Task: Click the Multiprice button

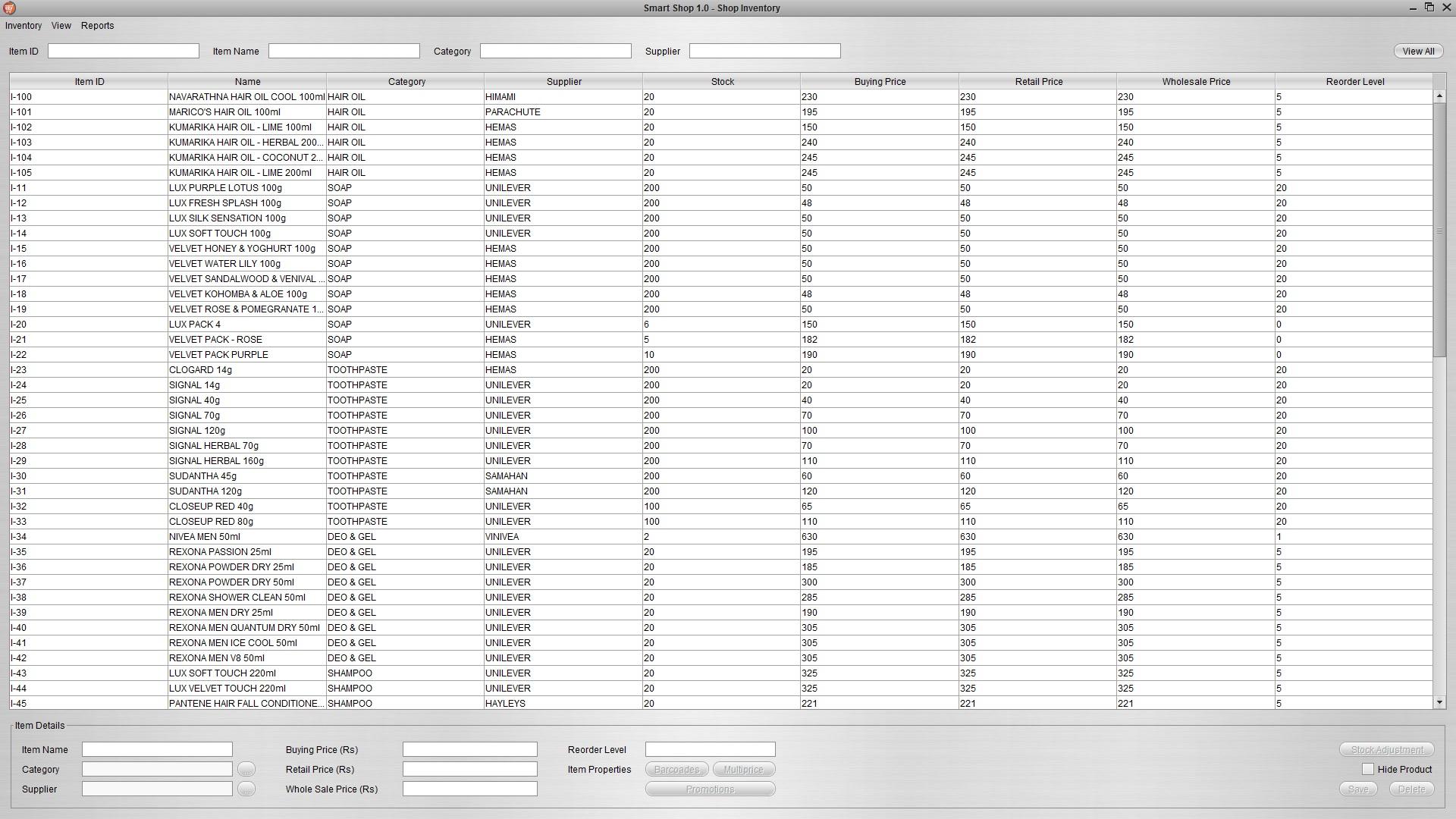Action: 744,770
